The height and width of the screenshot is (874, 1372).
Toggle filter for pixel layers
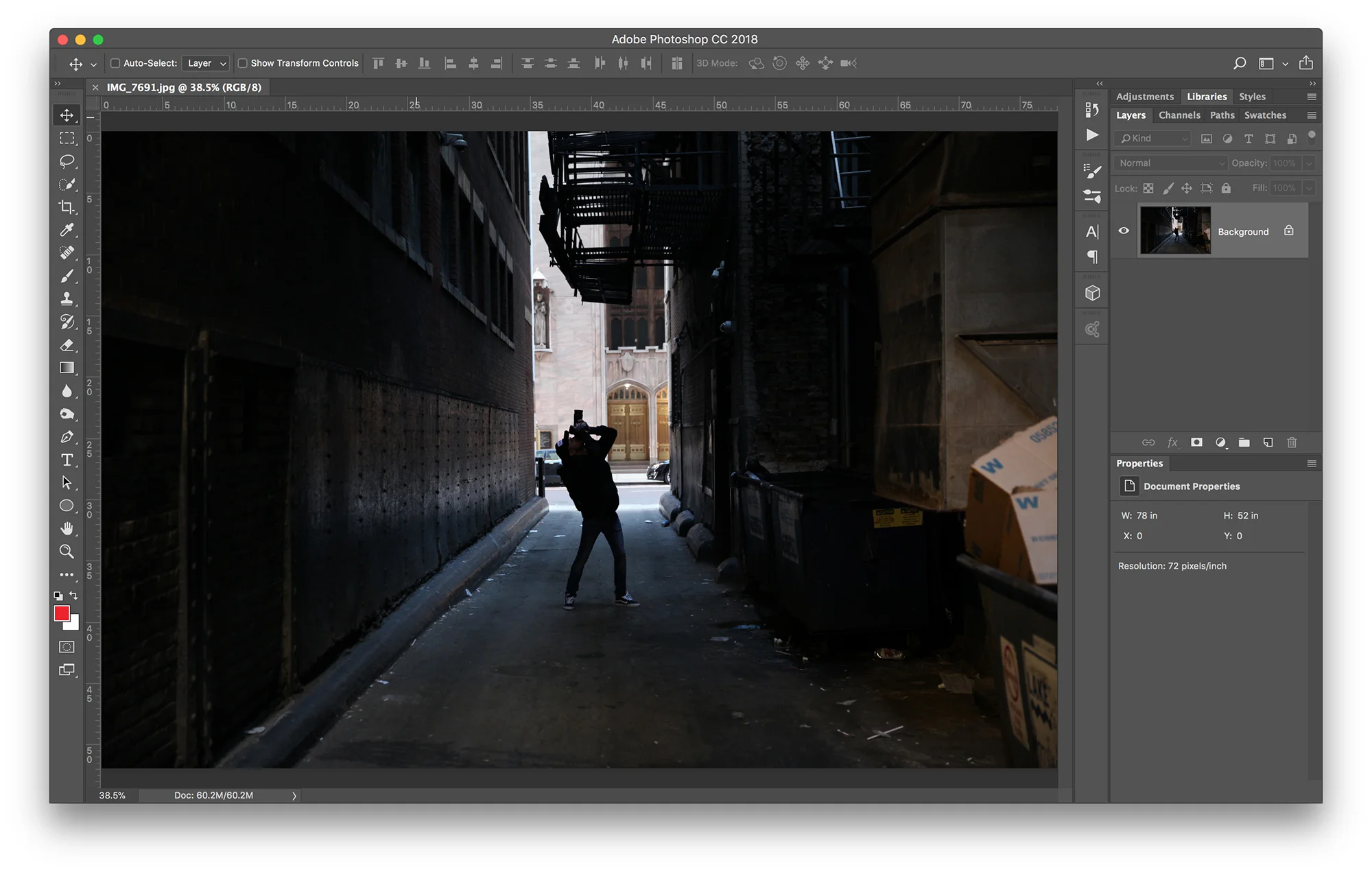pos(1207,139)
